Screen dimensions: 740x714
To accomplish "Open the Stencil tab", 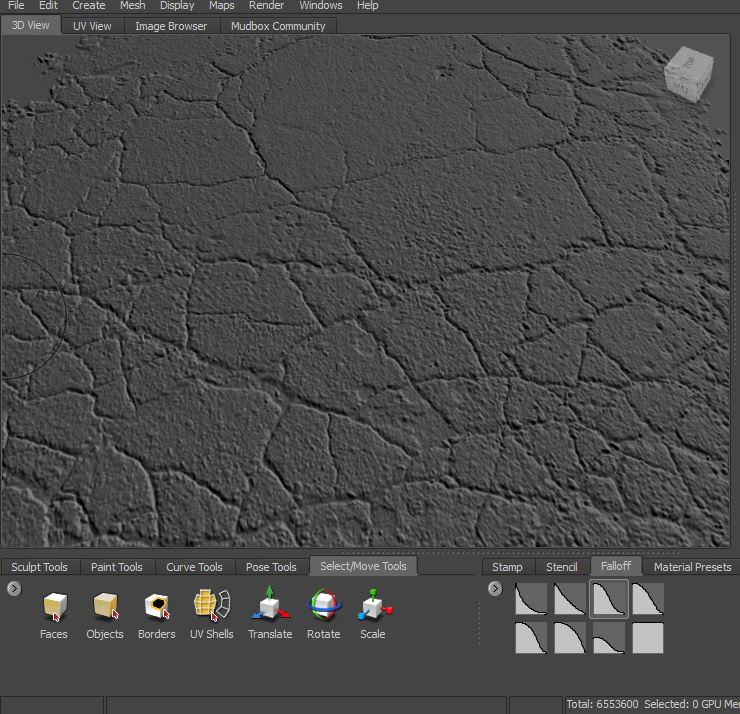I will click(562, 567).
